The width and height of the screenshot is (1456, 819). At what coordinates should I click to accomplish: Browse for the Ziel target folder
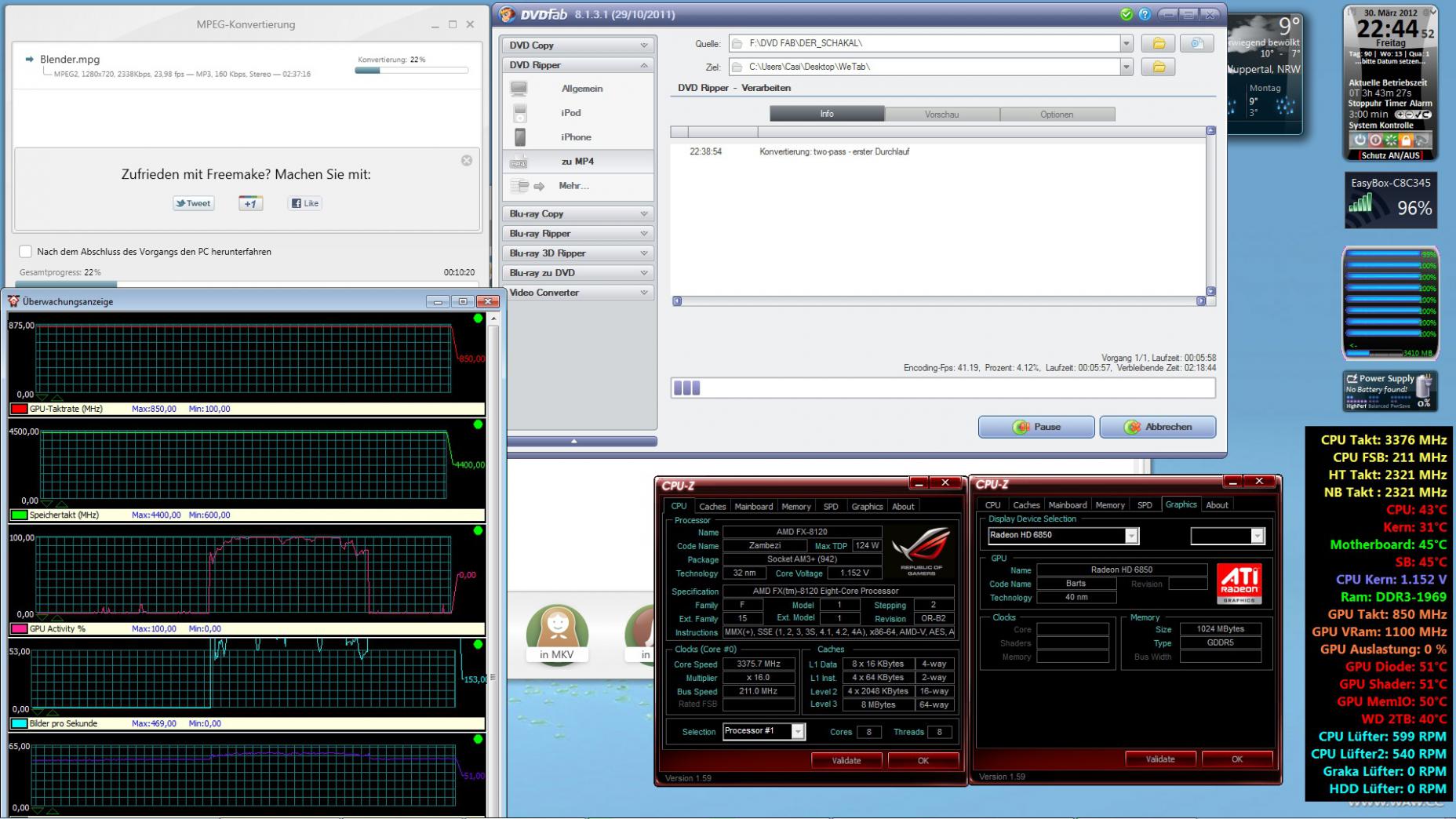[x=1159, y=67]
